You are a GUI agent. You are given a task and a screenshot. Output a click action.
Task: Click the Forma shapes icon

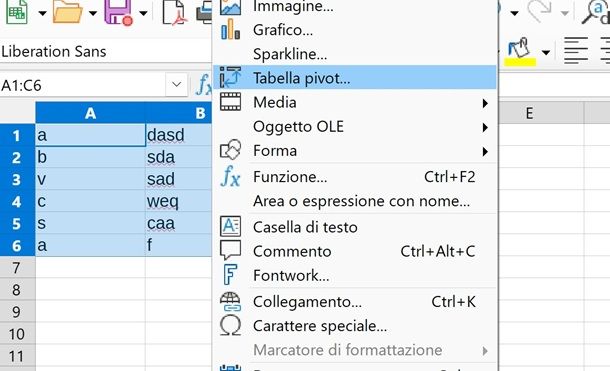(230, 150)
